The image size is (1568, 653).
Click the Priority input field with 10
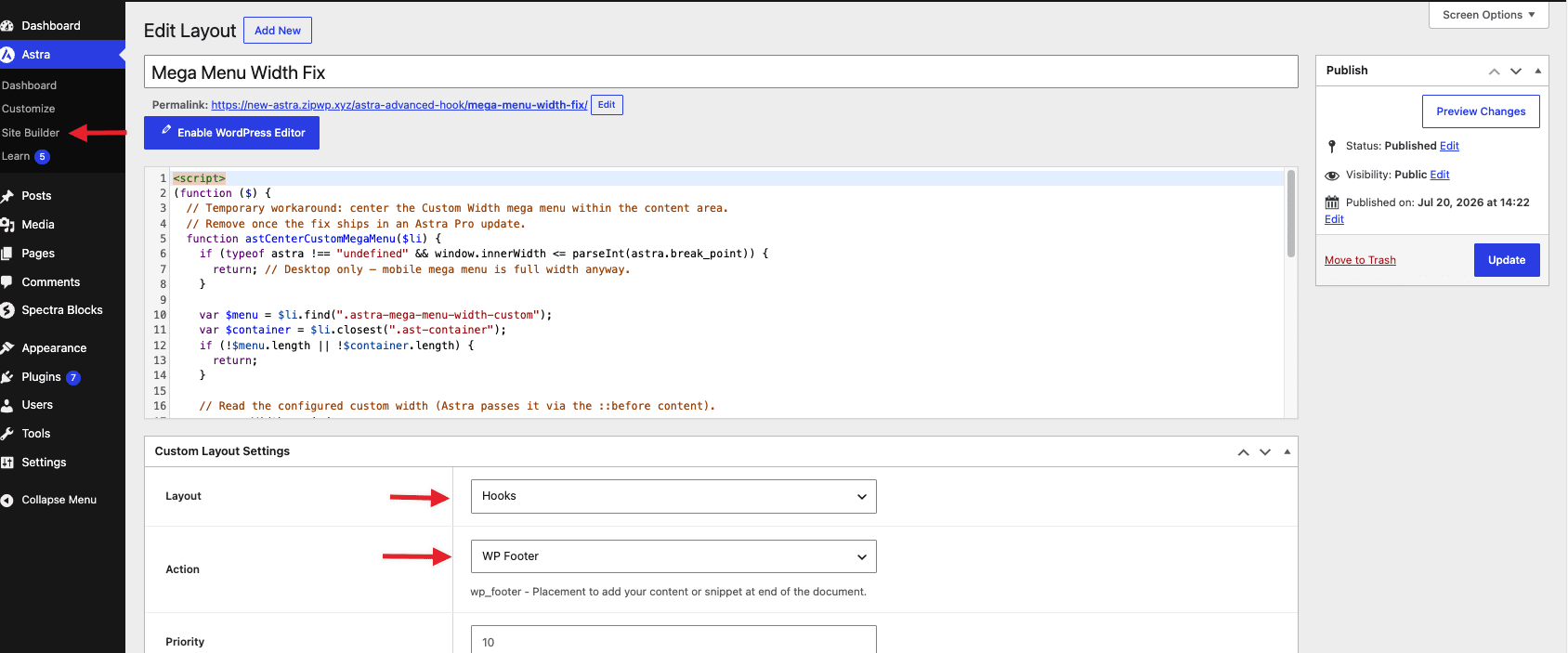(673, 641)
